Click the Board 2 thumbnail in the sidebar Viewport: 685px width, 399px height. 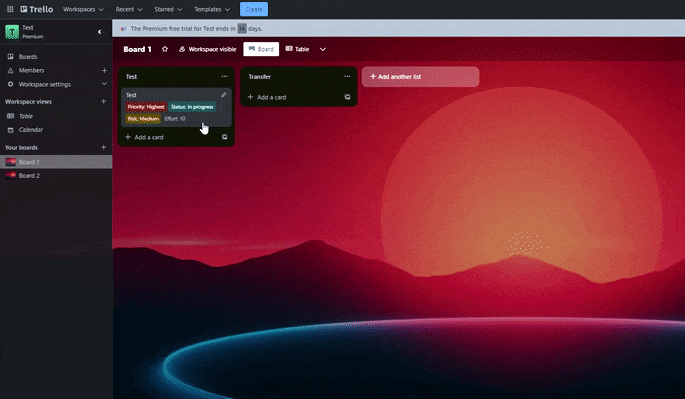10,175
